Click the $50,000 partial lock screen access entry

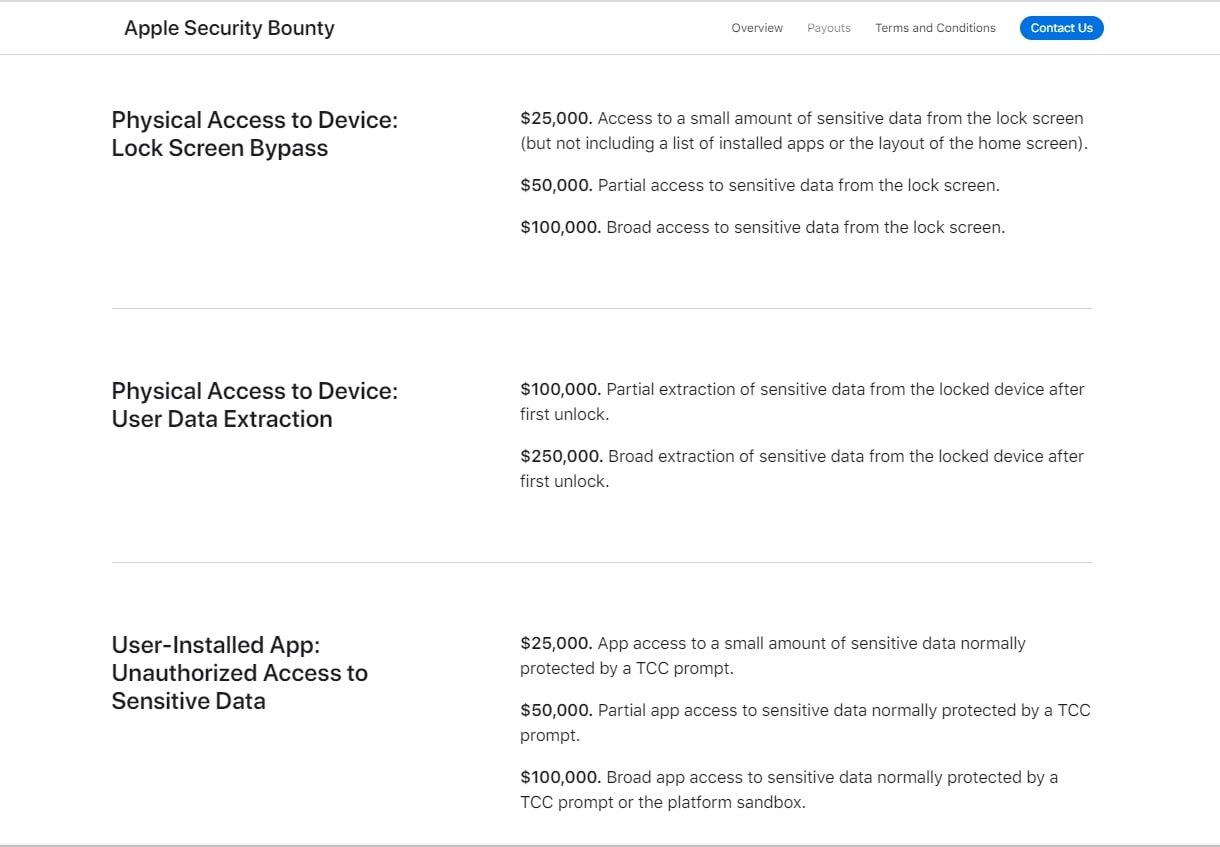[x=760, y=185]
